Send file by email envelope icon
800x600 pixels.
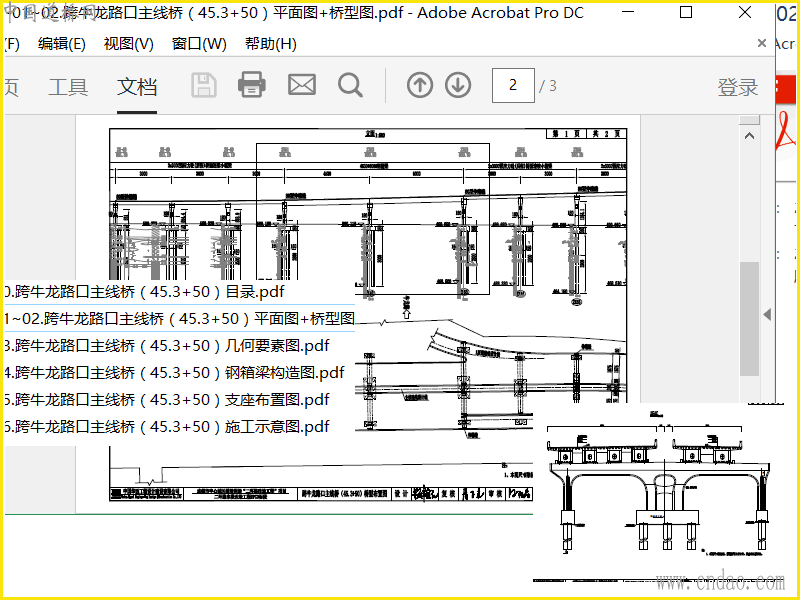click(x=302, y=85)
